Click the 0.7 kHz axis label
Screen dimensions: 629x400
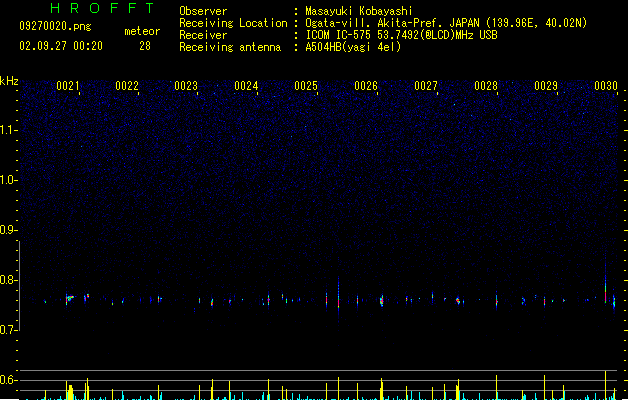9,330
